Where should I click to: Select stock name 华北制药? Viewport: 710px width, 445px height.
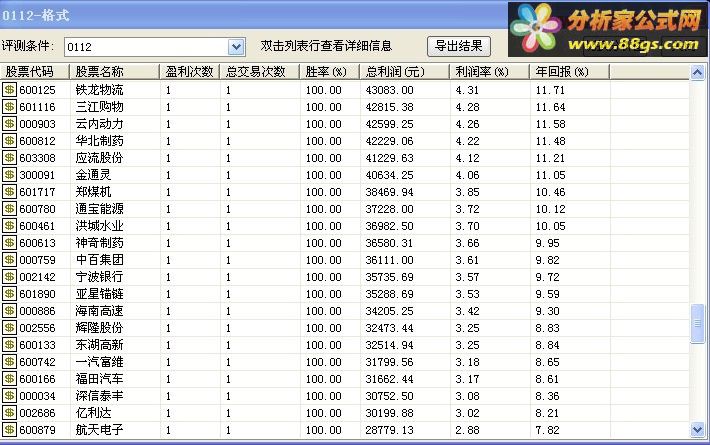[x=99, y=141]
